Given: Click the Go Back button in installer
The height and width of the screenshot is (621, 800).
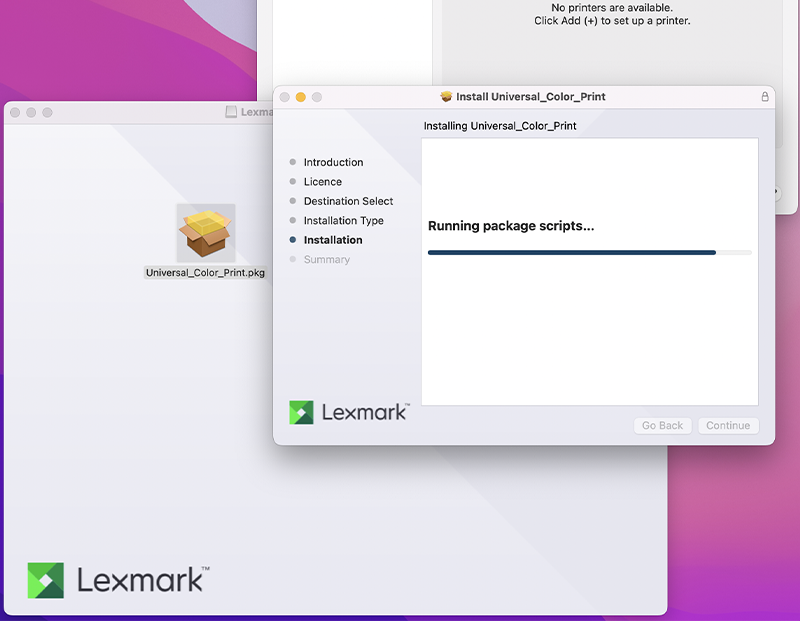Looking at the screenshot, I should tap(662, 426).
